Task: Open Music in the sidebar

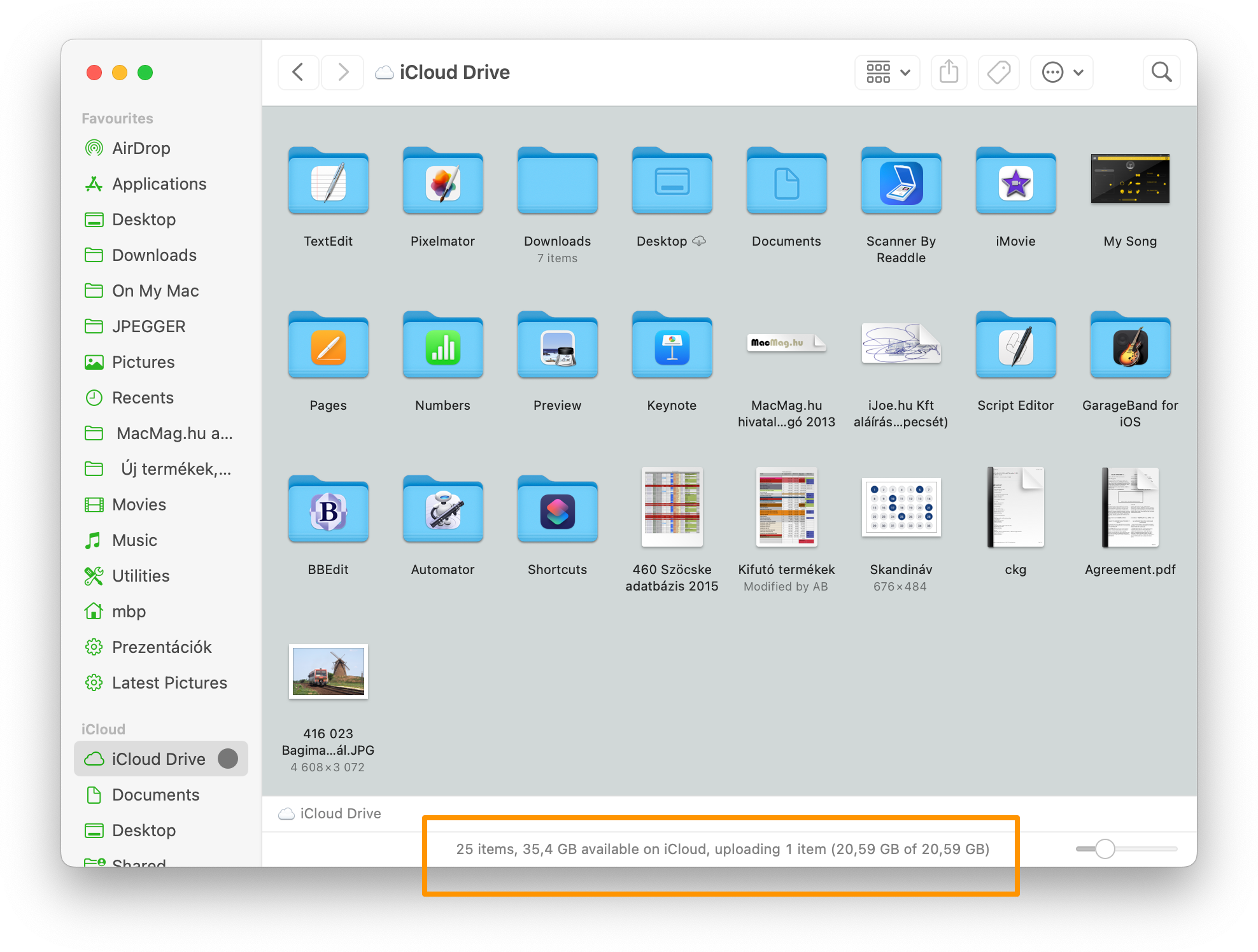Action: pyautogui.click(x=160, y=540)
